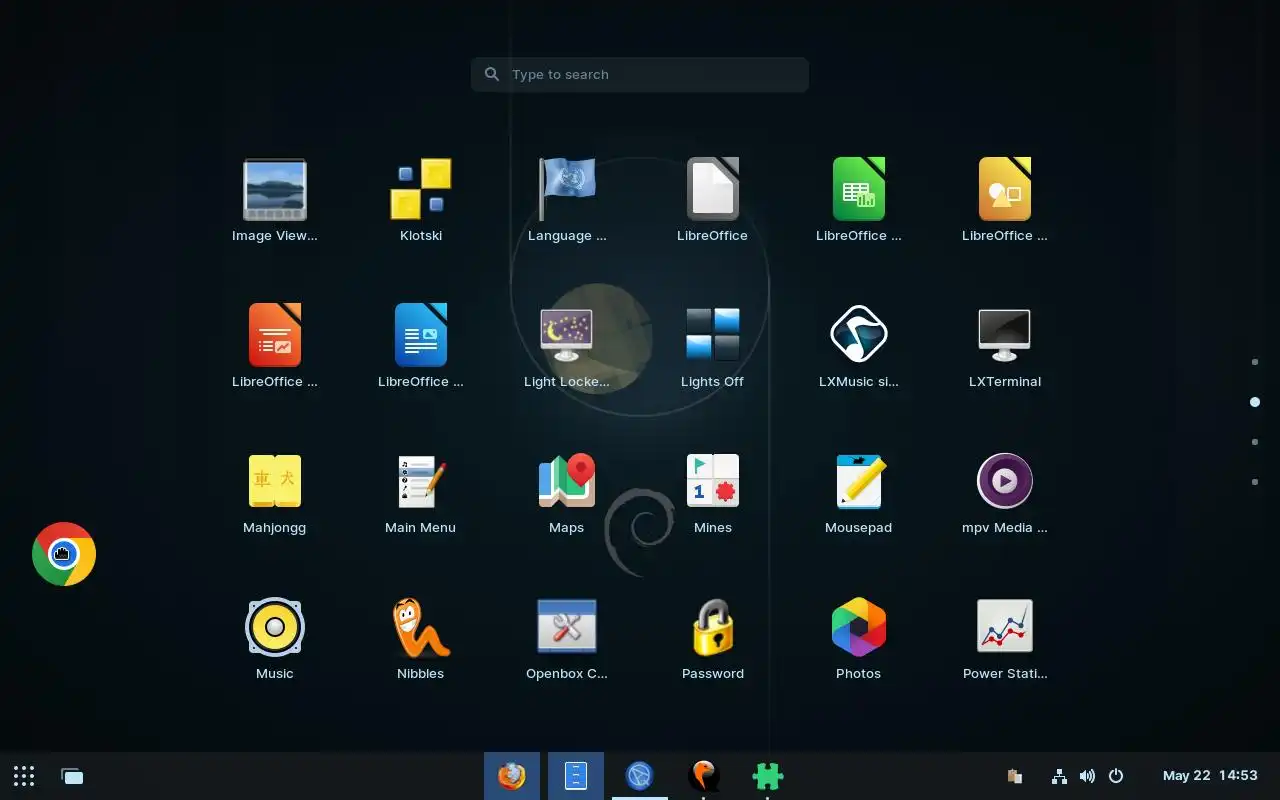This screenshot has width=1280, height=800.
Task: Switch to Firefox in the taskbar
Action: [x=512, y=776]
